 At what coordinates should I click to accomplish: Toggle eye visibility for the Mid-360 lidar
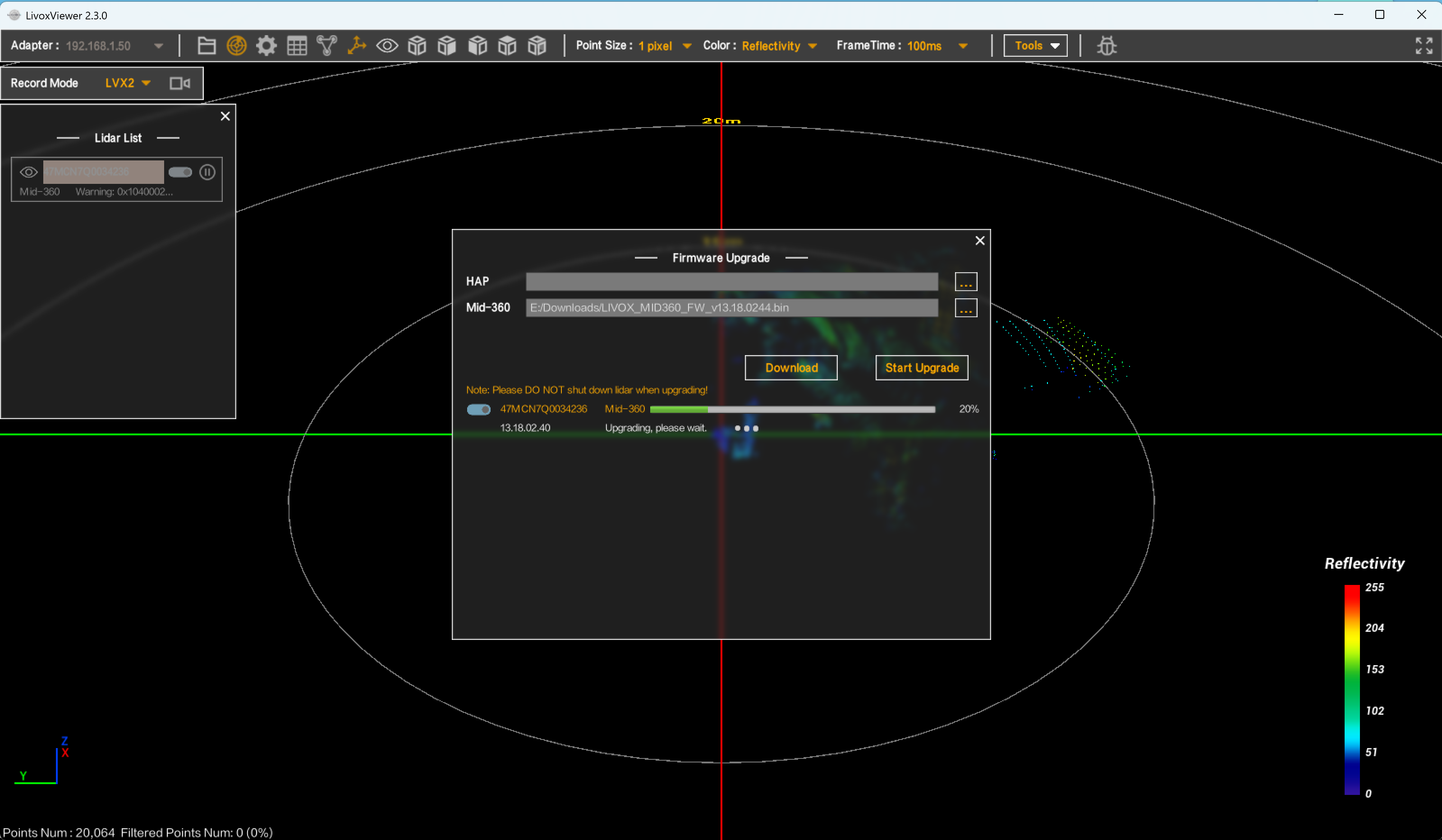coord(28,172)
